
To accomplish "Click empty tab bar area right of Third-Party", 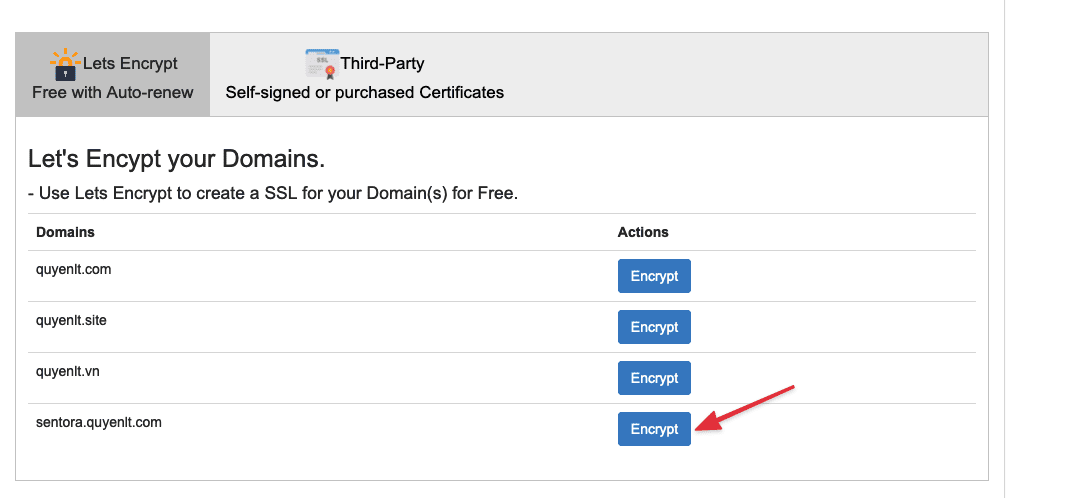I will 750,75.
